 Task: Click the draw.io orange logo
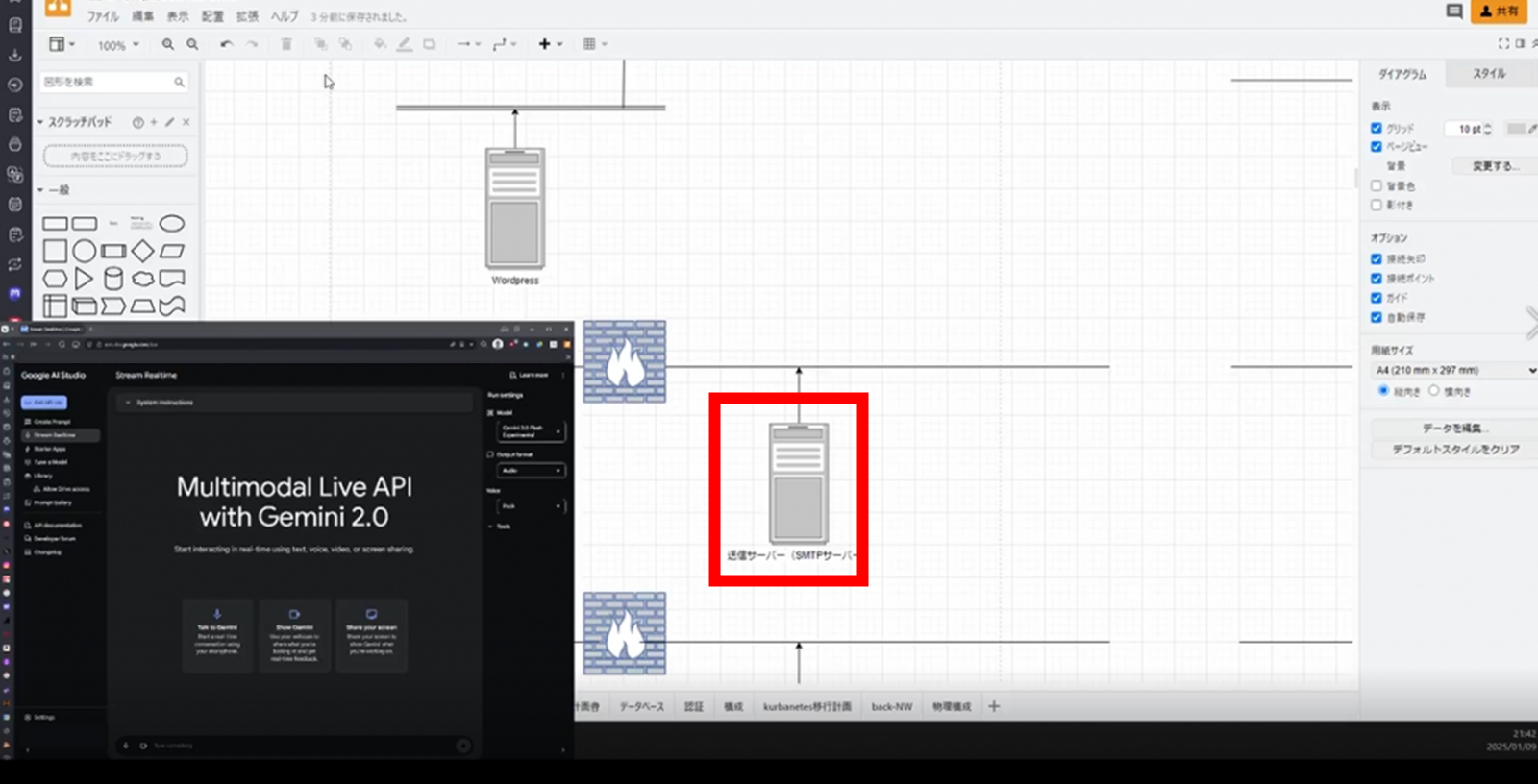[x=59, y=8]
